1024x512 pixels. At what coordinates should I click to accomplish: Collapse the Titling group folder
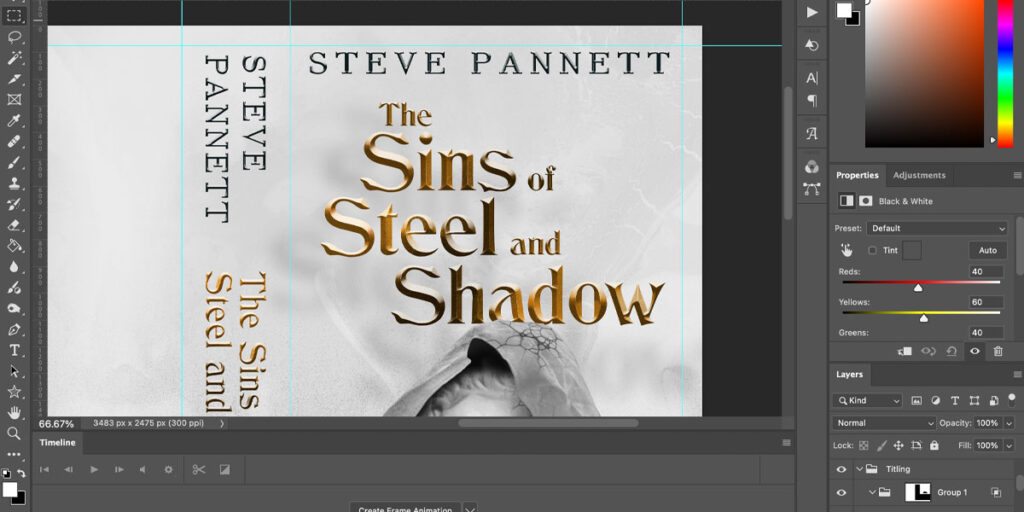click(x=859, y=469)
